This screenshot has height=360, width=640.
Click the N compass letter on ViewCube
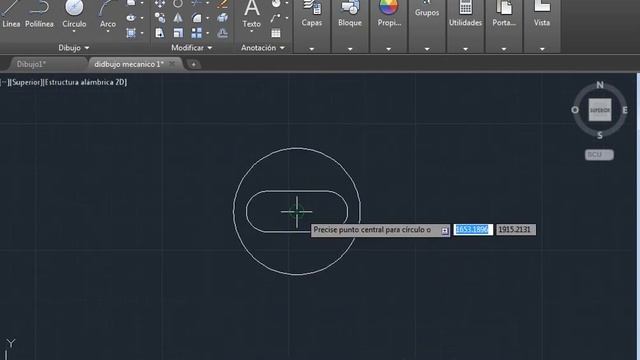(x=600, y=85)
